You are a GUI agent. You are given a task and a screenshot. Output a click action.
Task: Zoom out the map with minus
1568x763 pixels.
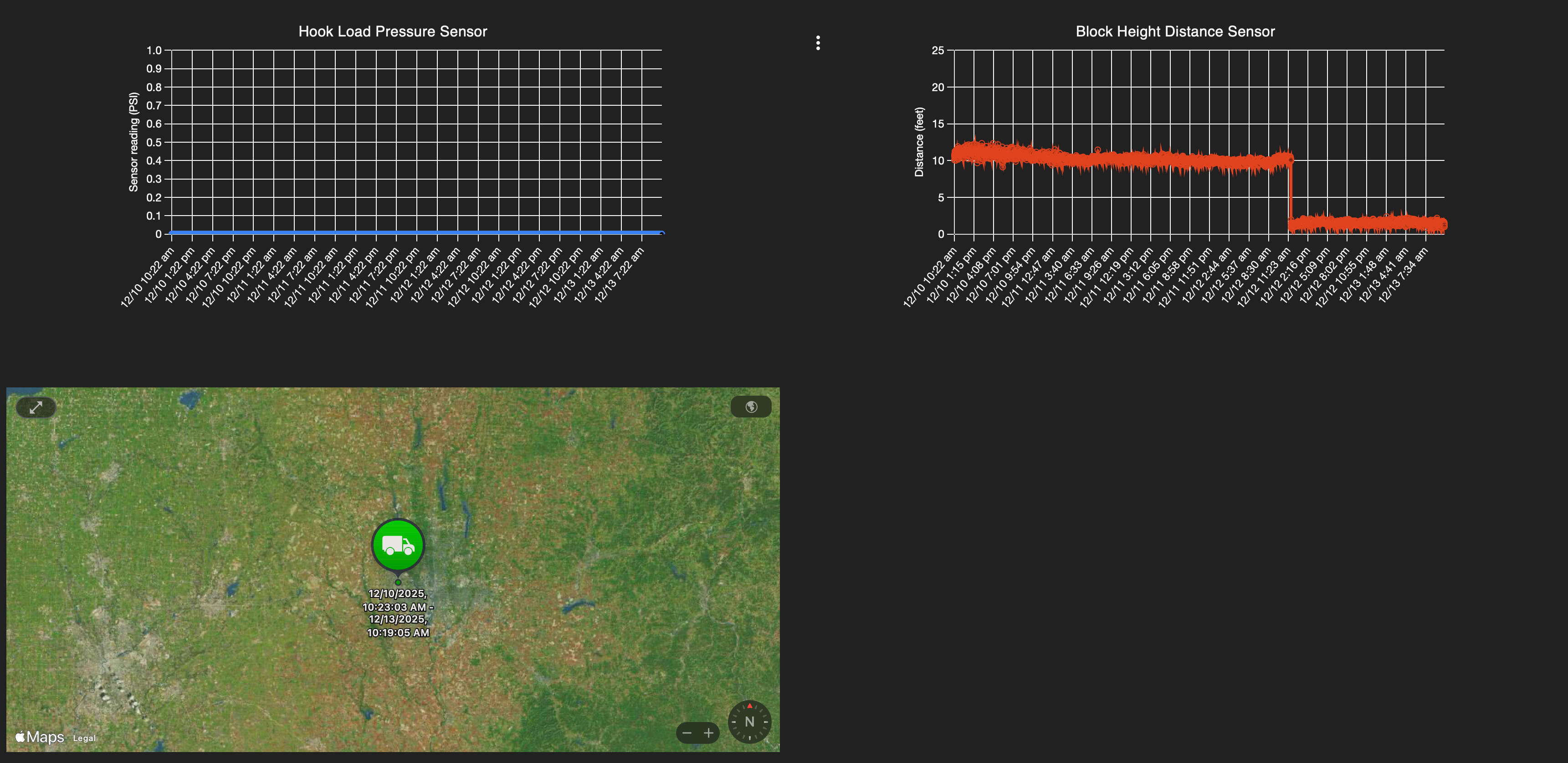point(687,732)
